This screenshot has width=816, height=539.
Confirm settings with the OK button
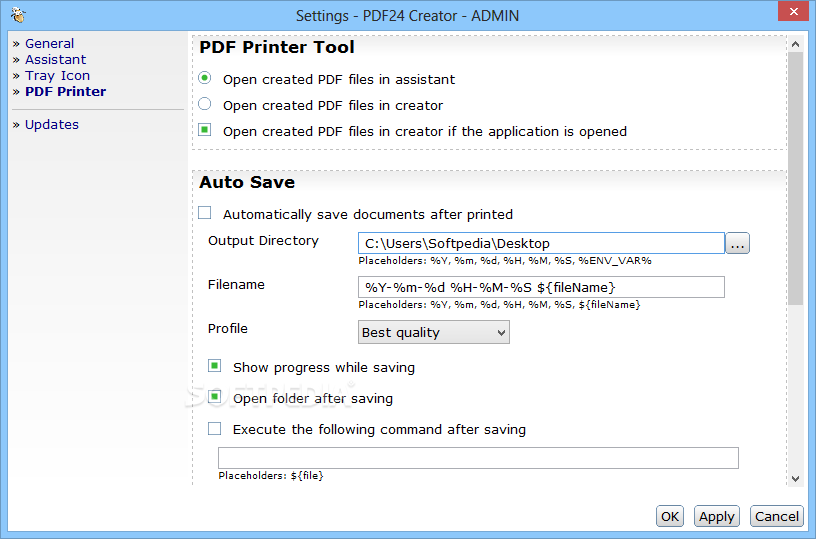coord(670,516)
